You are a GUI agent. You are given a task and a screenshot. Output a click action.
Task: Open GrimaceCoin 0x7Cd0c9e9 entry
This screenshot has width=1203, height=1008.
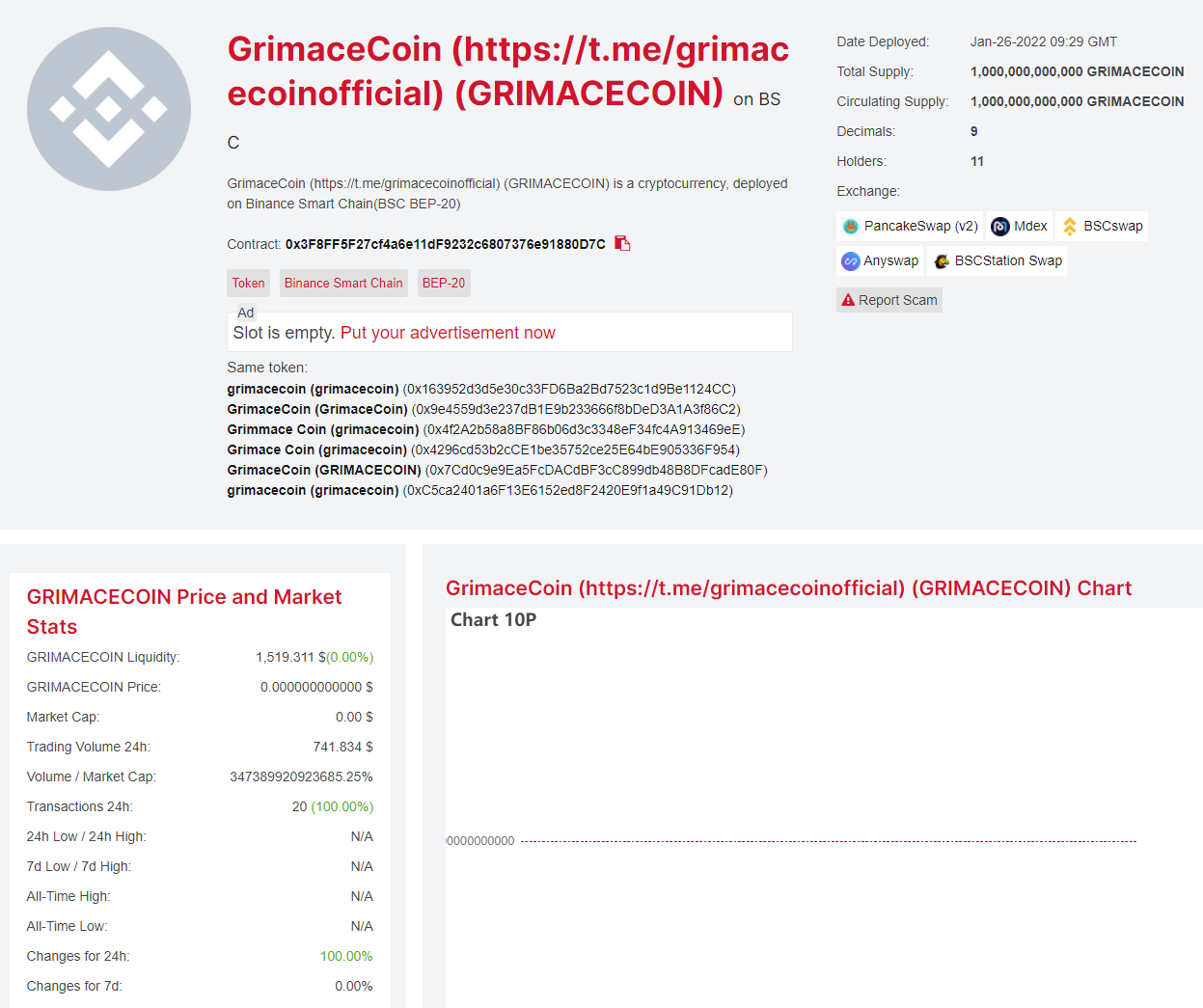497,470
